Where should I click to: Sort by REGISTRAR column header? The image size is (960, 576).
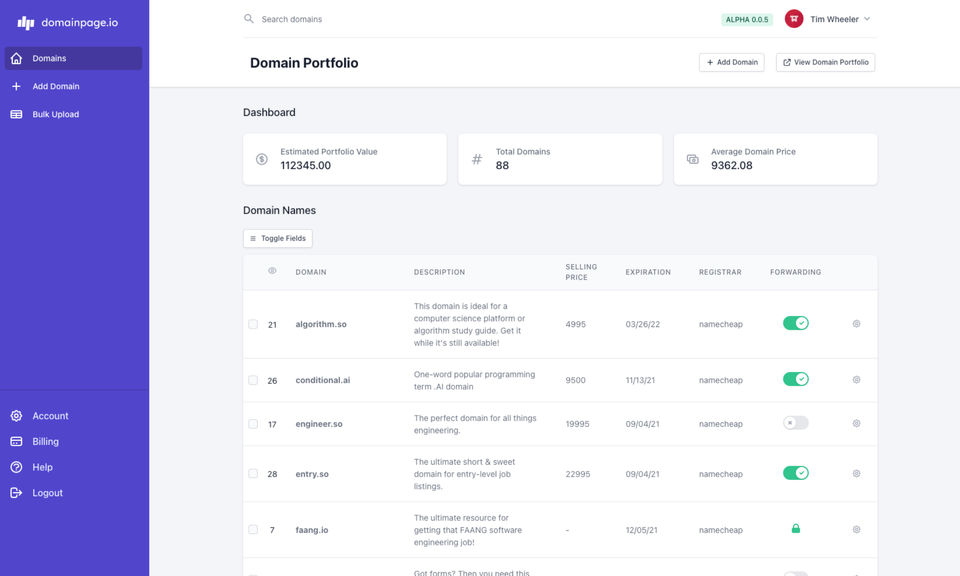(x=720, y=272)
